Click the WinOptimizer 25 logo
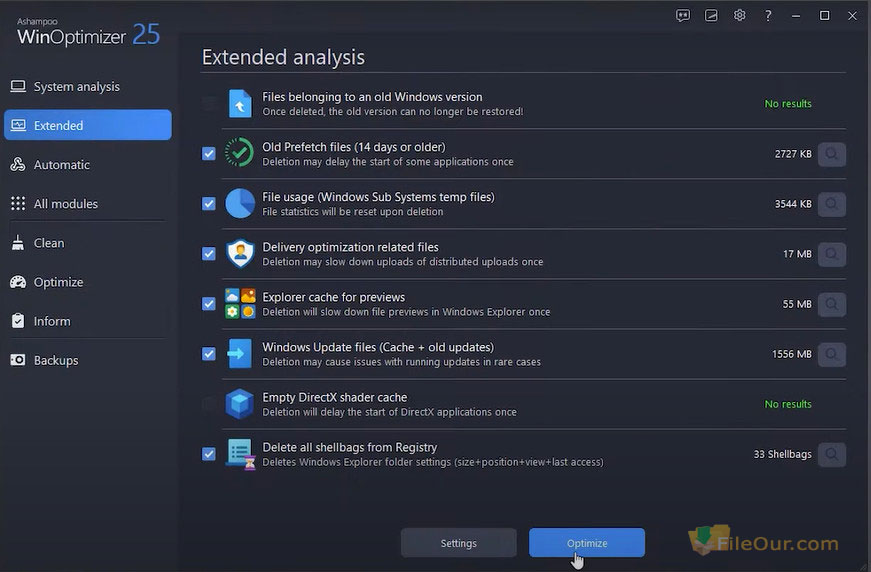The height and width of the screenshot is (572, 871). (88, 32)
